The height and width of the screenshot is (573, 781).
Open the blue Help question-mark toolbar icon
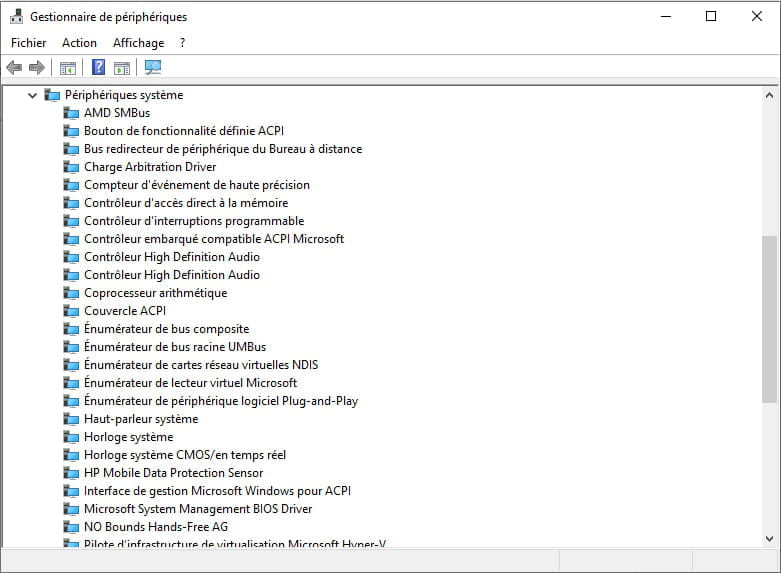point(99,67)
